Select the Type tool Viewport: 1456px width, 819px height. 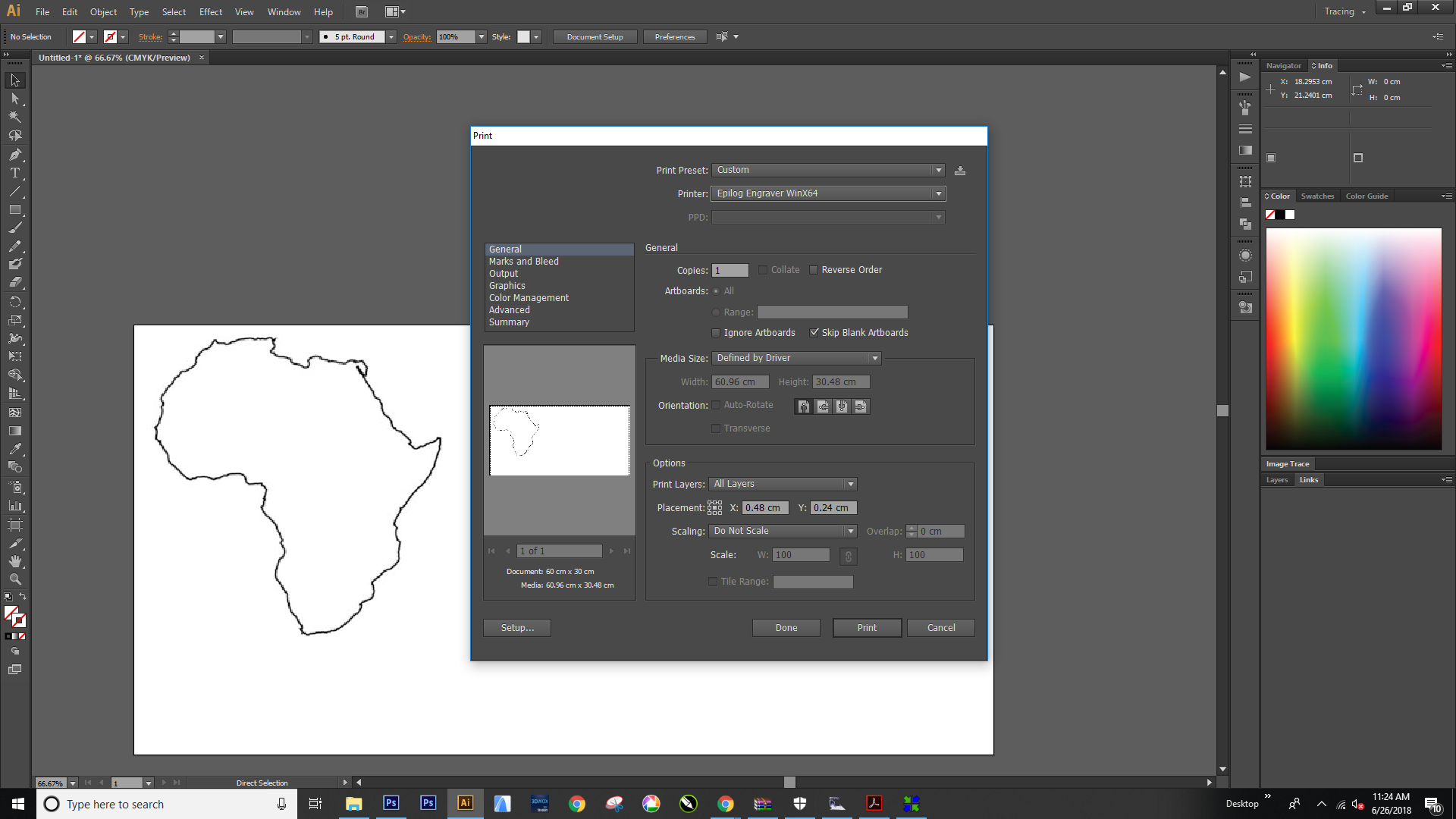click(14, 173)
